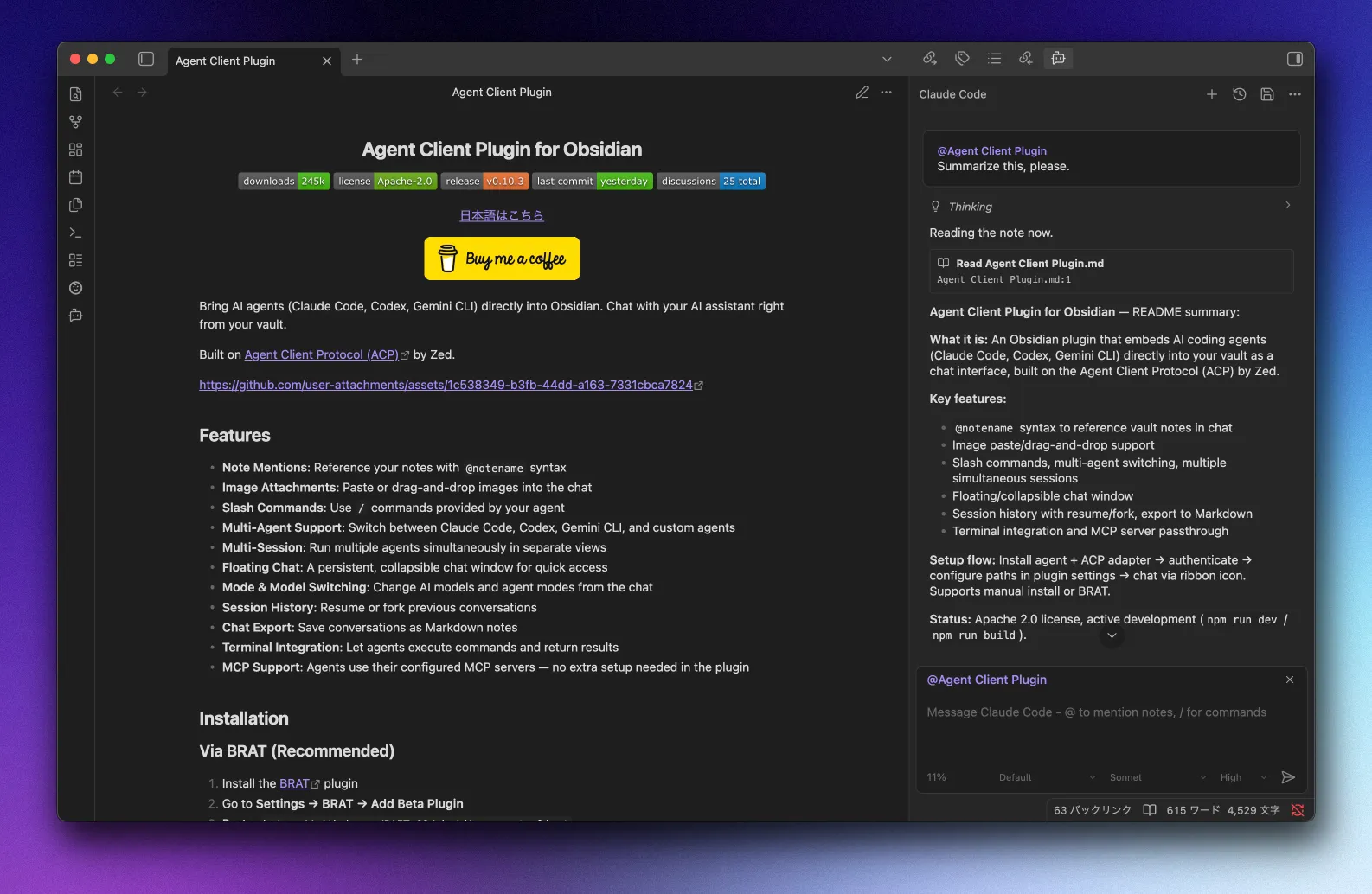1372x894 pixels.
Task: Click the 4,529 文字 character count
Action: click(1253, 810)
